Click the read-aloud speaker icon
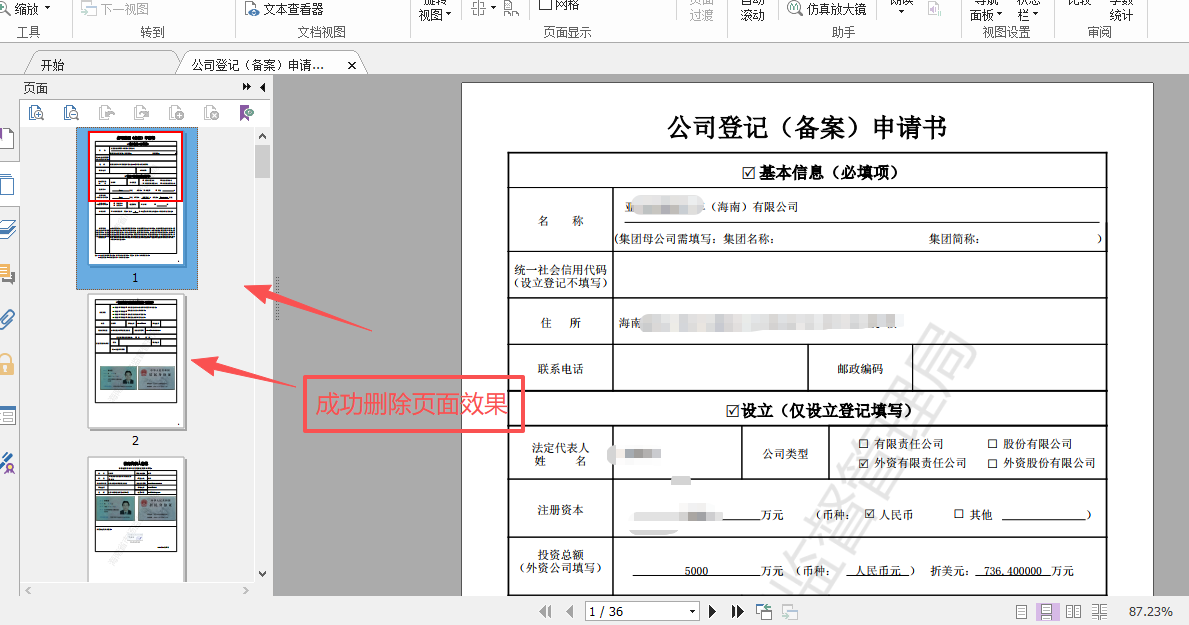 (x=934, y=8)
